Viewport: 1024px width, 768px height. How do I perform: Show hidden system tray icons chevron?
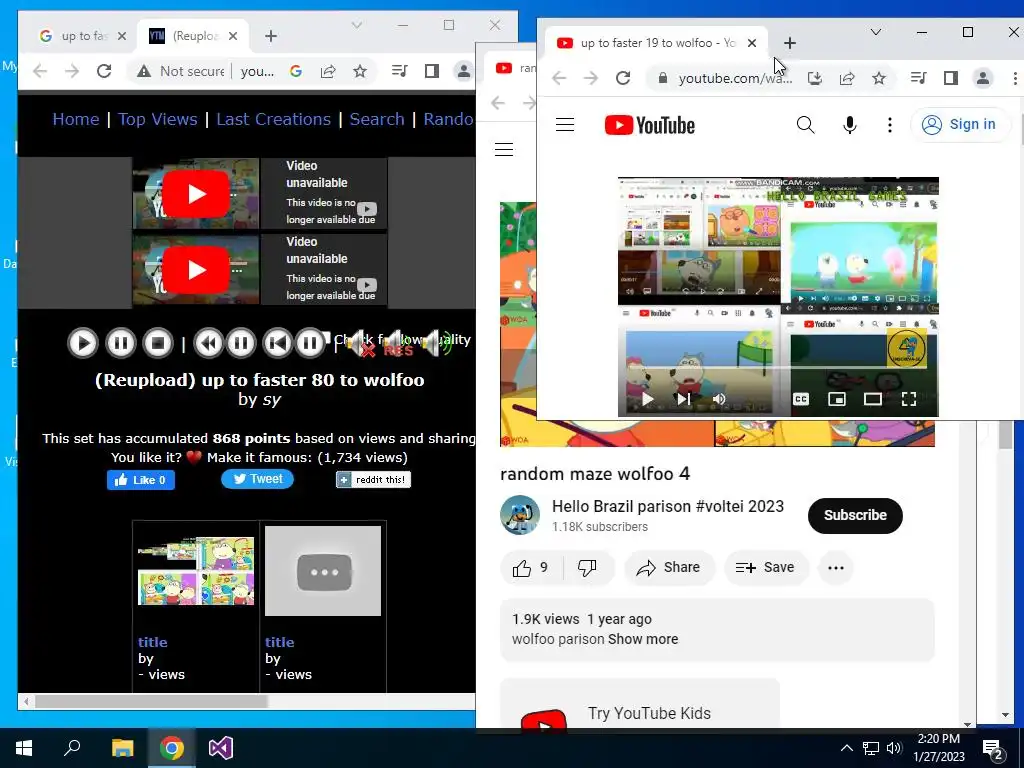point(846,748)
